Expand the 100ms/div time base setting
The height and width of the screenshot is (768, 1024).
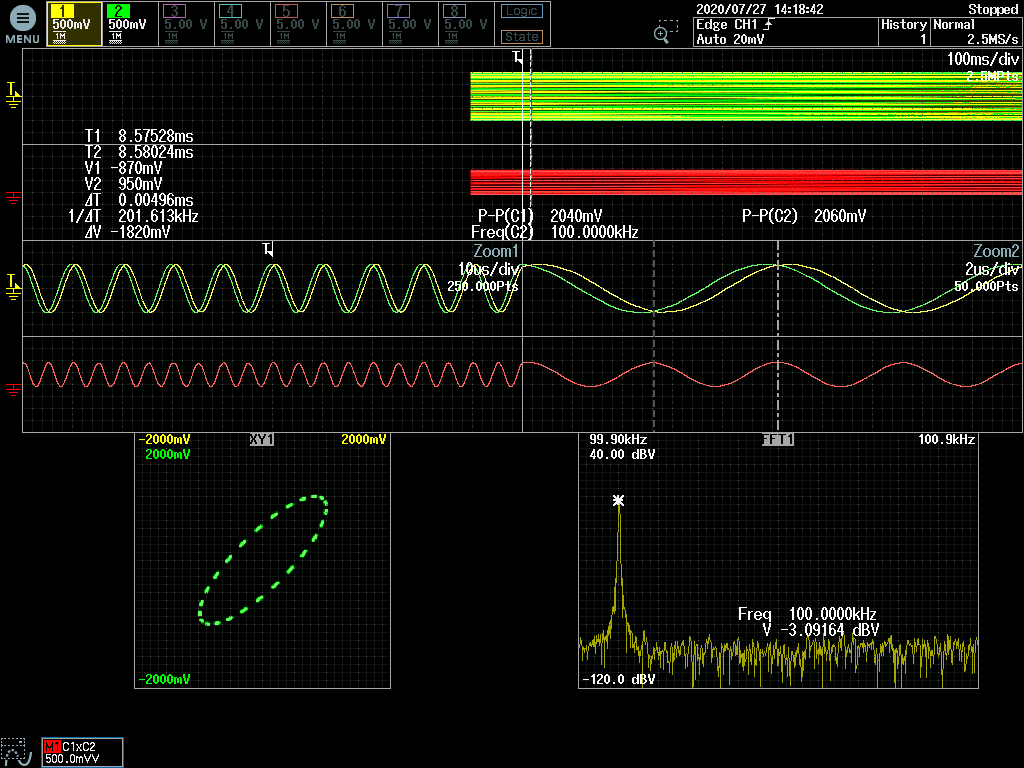tap(982, 59)
